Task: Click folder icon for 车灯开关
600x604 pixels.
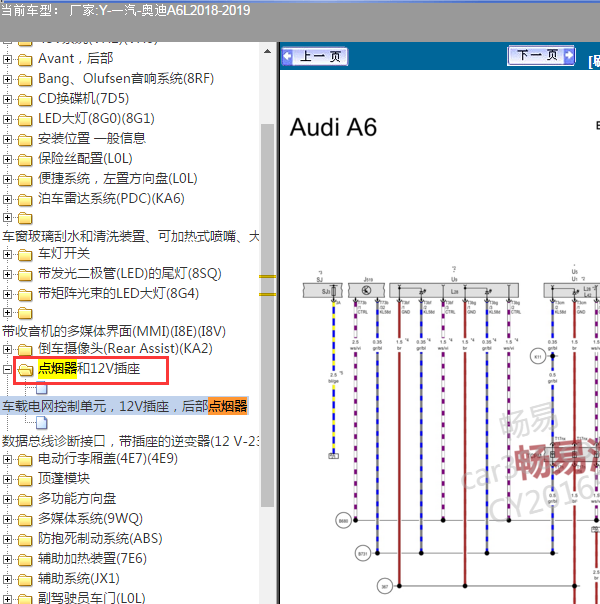Action: point(25,255)
